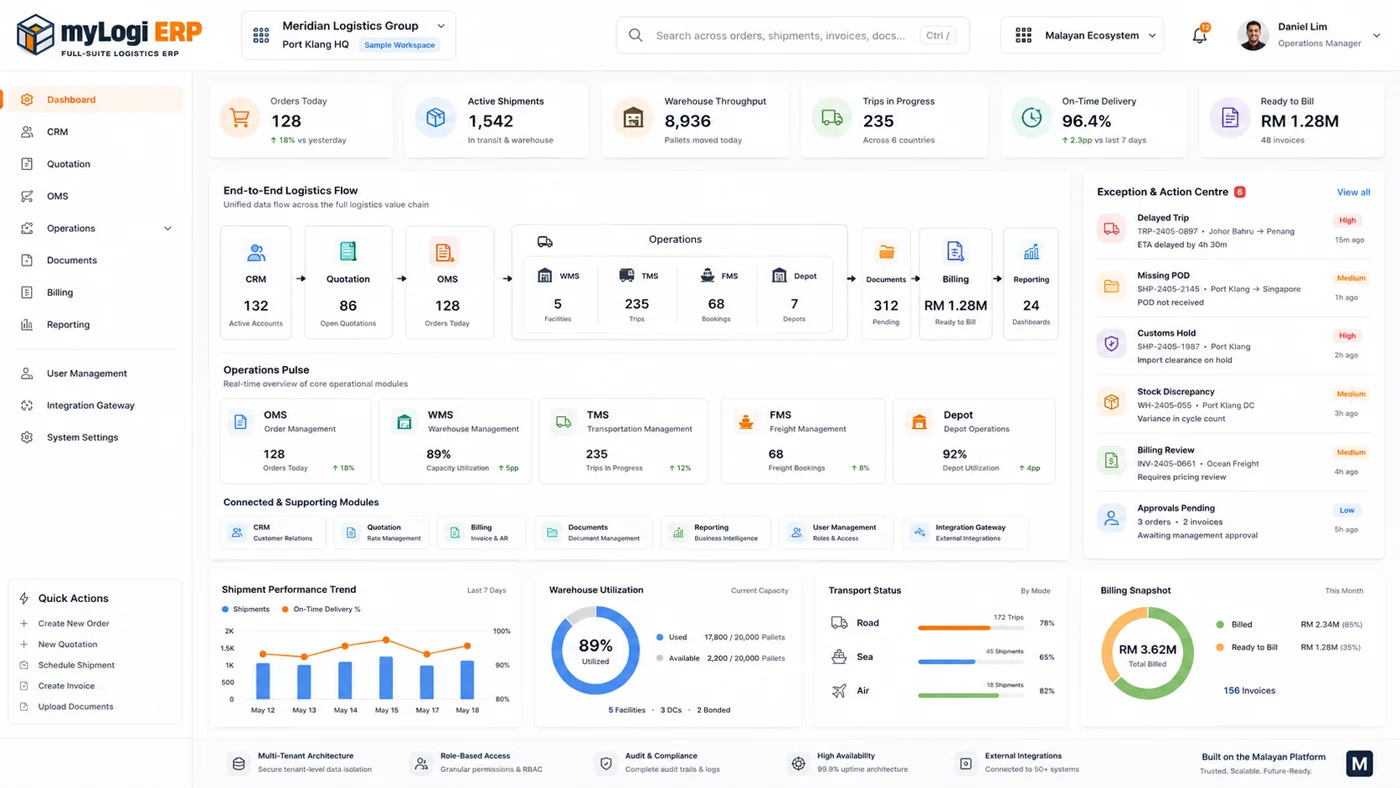1400x788 pixels.
Task: Click the Air plane icon in Transport Status
Action: (x=839, y=691)
